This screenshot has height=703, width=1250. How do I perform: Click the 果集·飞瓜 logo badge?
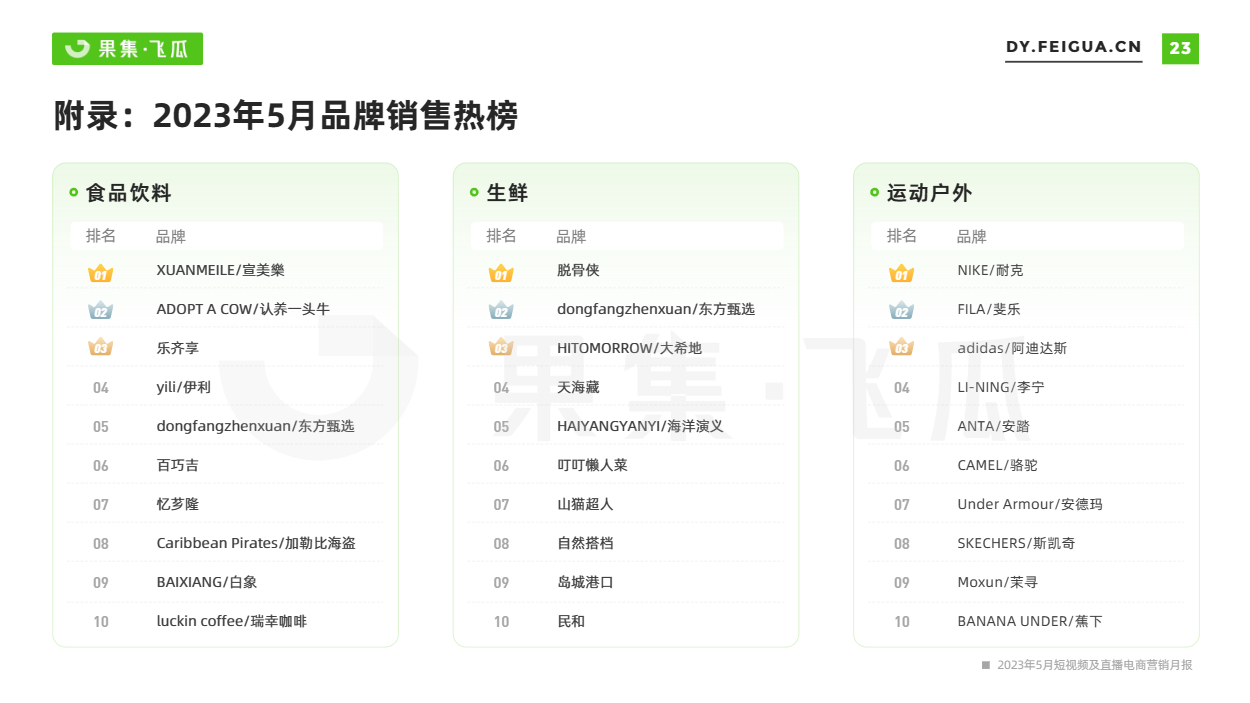[x=127, y=48]
